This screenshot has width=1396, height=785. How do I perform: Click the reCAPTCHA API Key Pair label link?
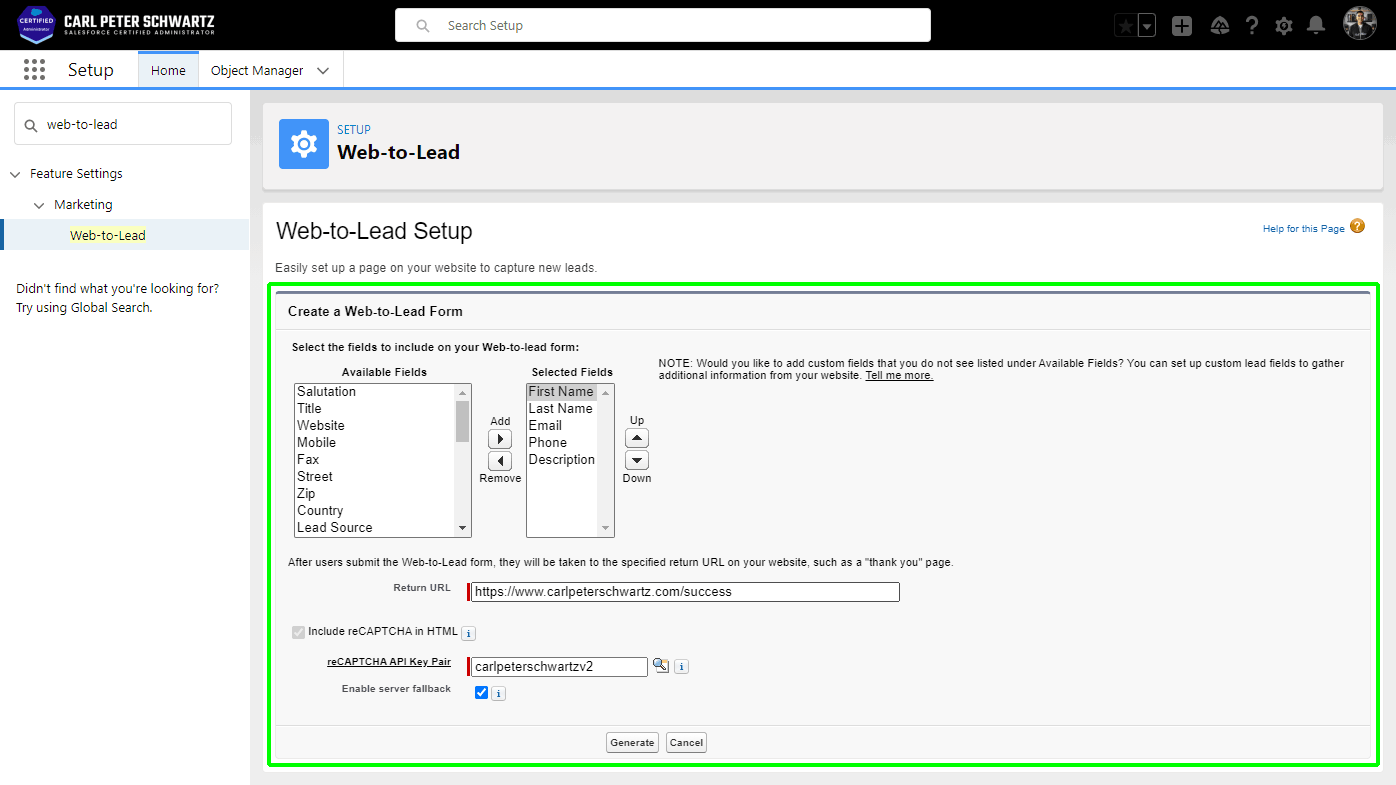click(389, 662)
